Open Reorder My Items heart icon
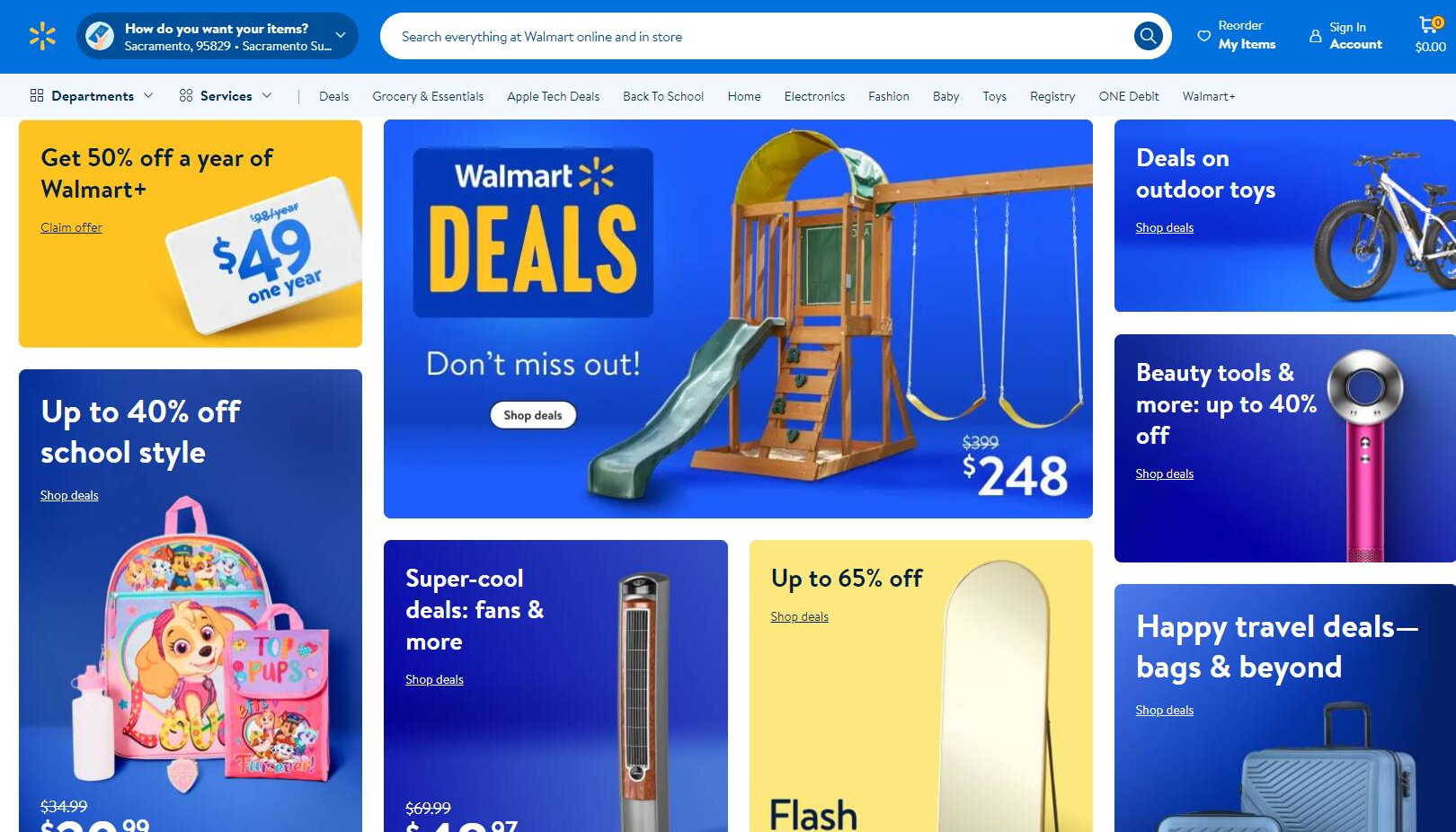The width and height of the screenshot is (1456, 832). pos(1203,36)
